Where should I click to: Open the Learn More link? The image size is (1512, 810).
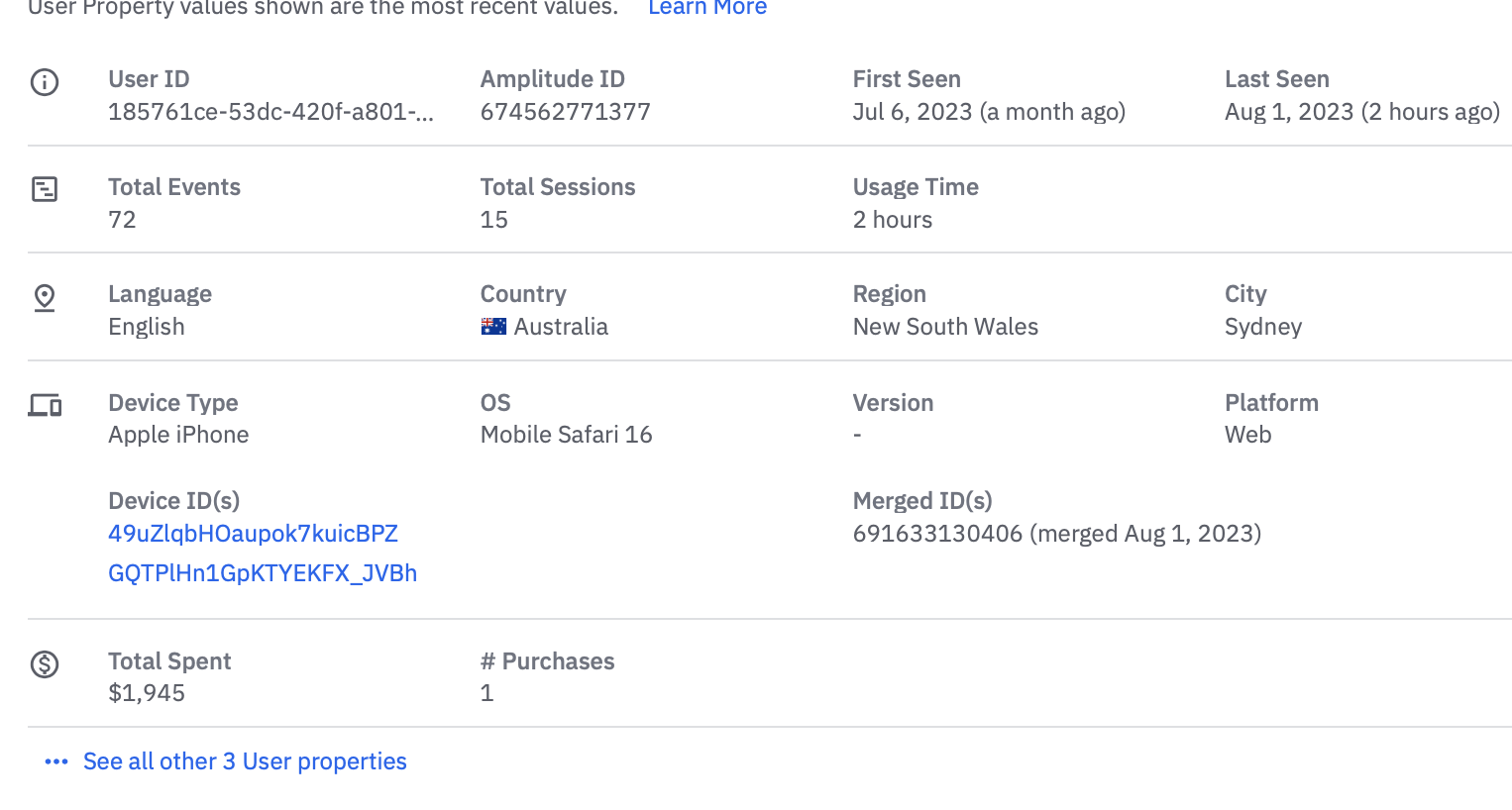click(x=706, y=8)
